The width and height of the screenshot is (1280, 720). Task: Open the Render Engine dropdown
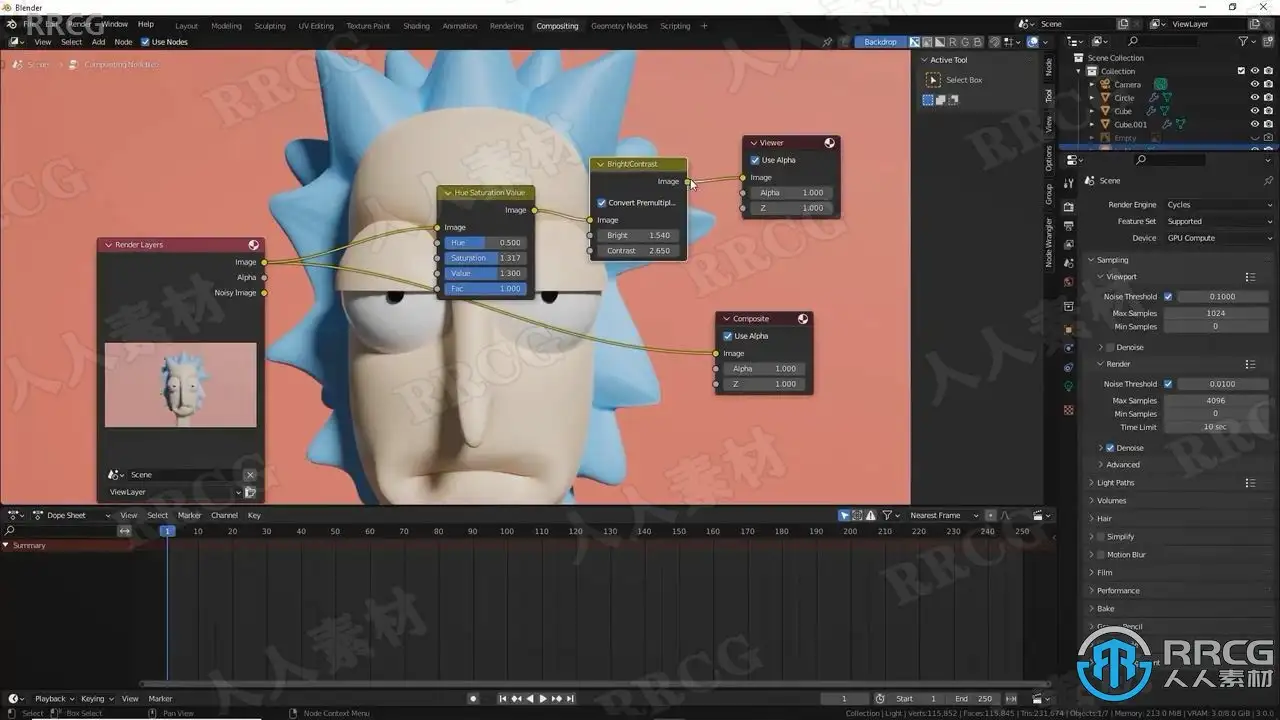pos(1218,205)
